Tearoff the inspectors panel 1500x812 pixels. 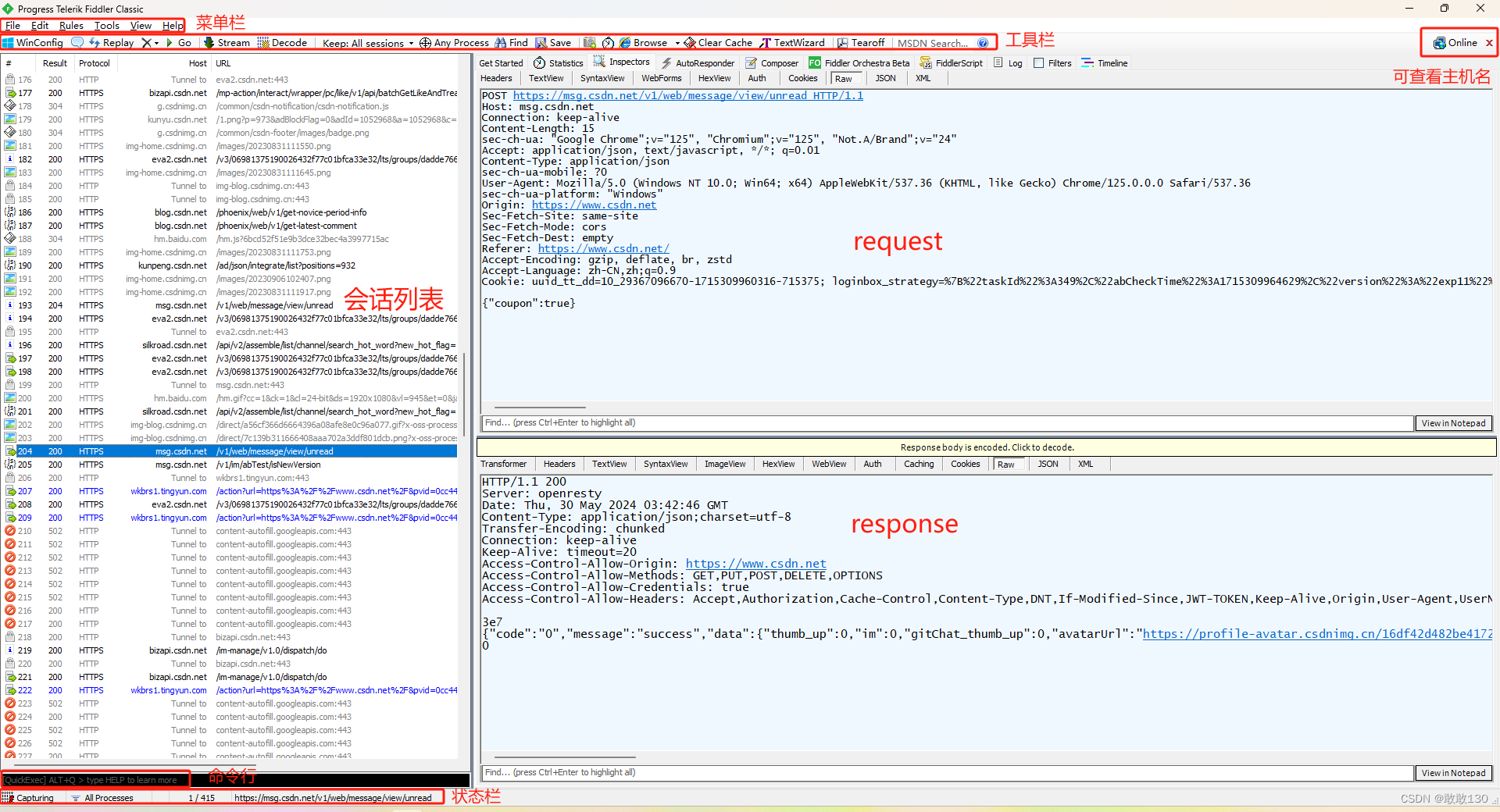861,43
